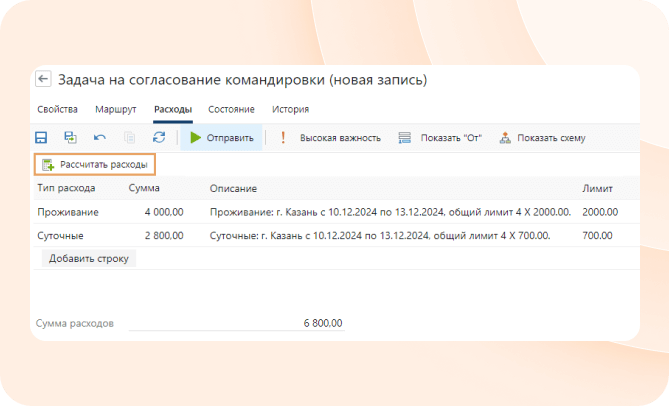Click Добавить строку to add a row
Image resolution: width=669 pixels, height=406 pixels.
(x=90, y=258)
